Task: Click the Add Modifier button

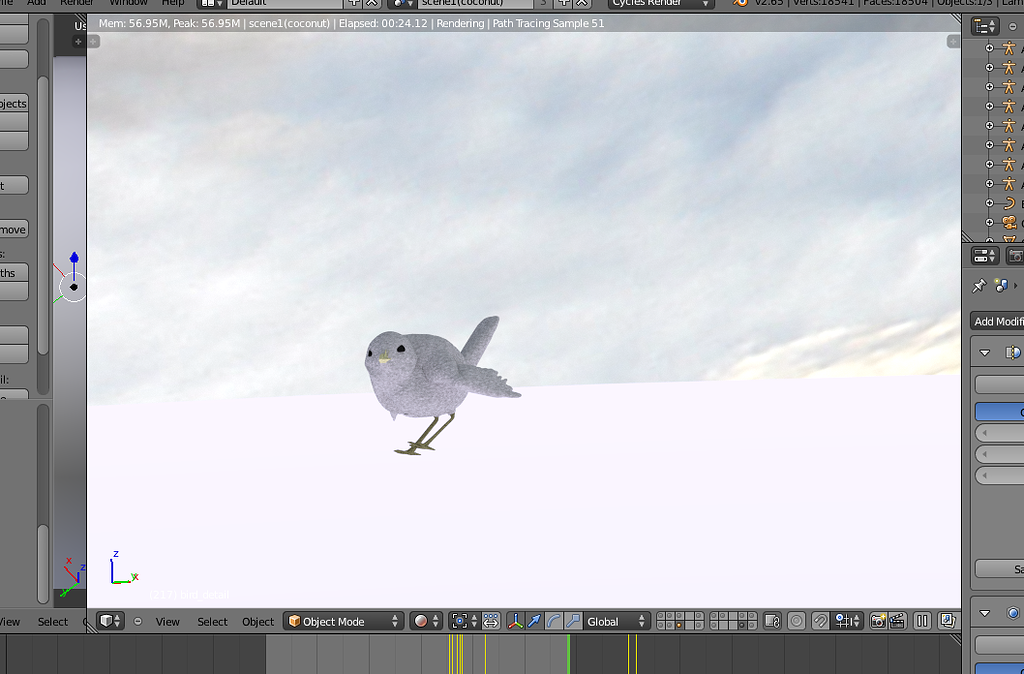Action: [x=998, y=321]
